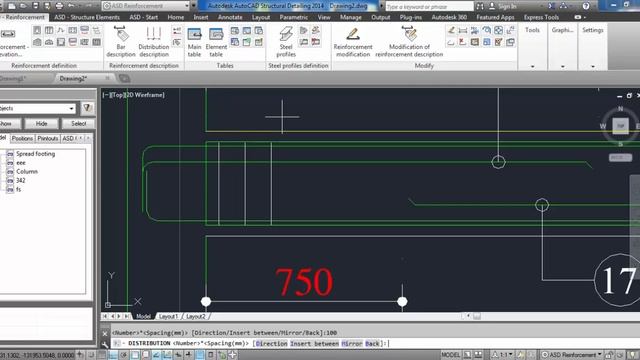Switch to the Positions tab in the left panel
The height and width of the screenshot is (360, 640).
pyautogui.click(x=22, y=138)
